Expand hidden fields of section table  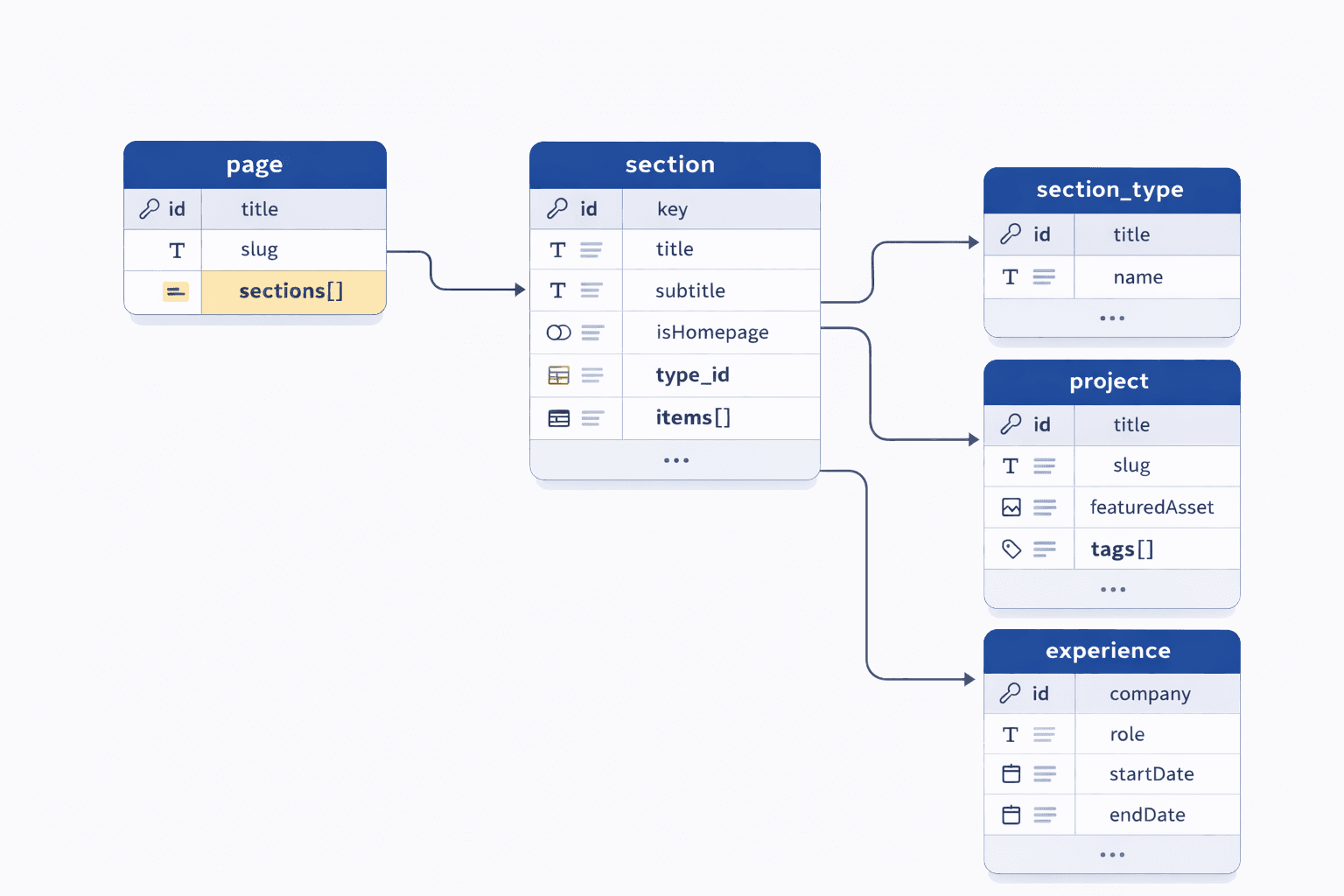click(x=674, y=459)
